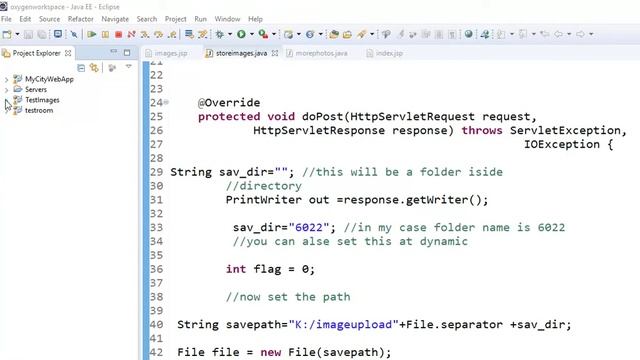The height and width of the screenshot is (360, 640).
Task: Open the Debug dropdown arrow
Action: pos(230,34)
